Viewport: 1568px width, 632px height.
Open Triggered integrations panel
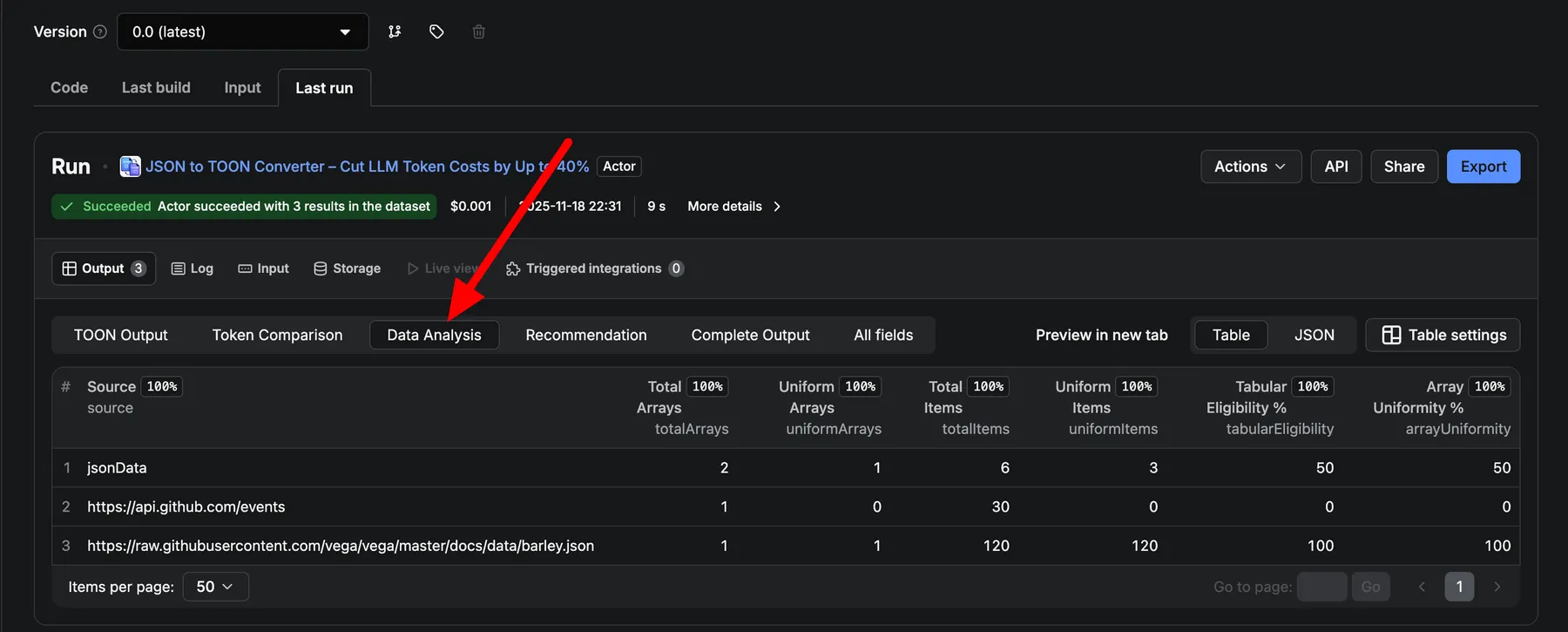point(595,268)
